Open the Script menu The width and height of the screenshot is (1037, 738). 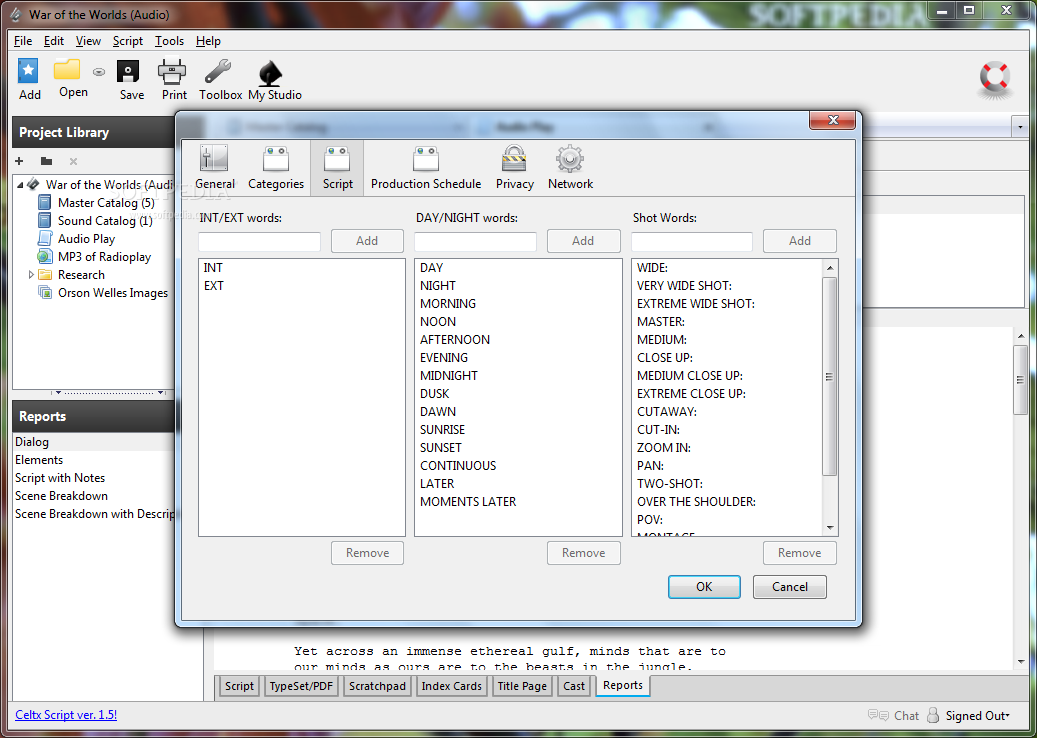pos(128,41)
